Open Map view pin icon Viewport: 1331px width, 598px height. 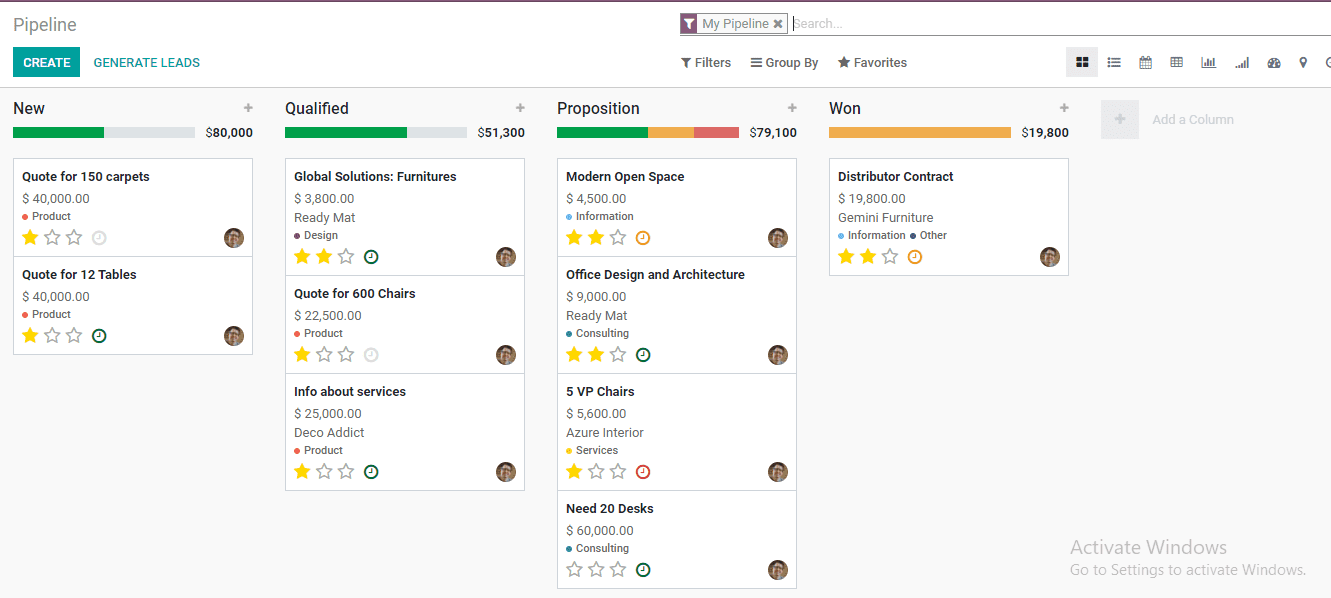coord(1303,62)
